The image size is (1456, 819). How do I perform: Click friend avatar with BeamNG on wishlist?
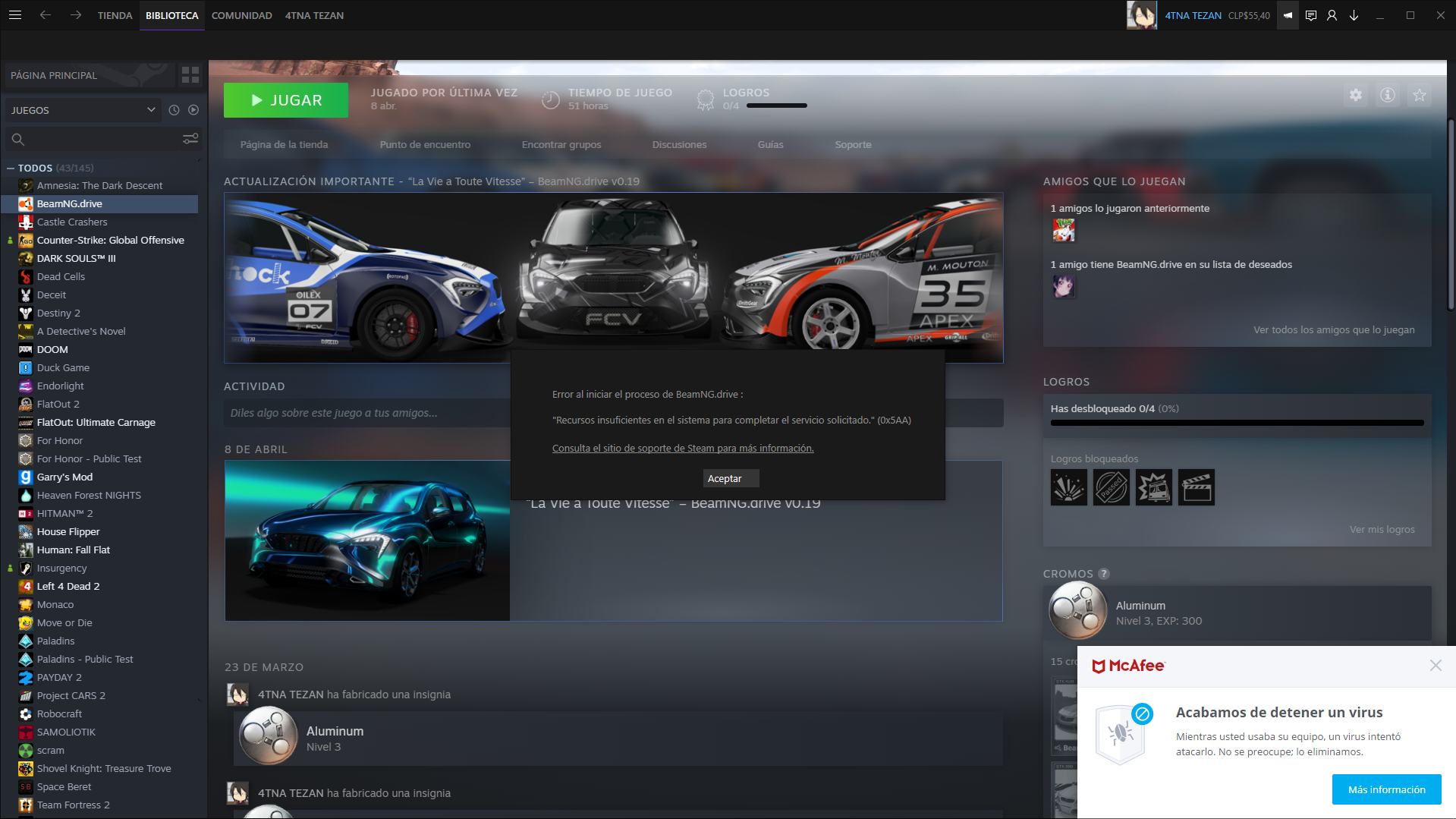coord(1064,286)
